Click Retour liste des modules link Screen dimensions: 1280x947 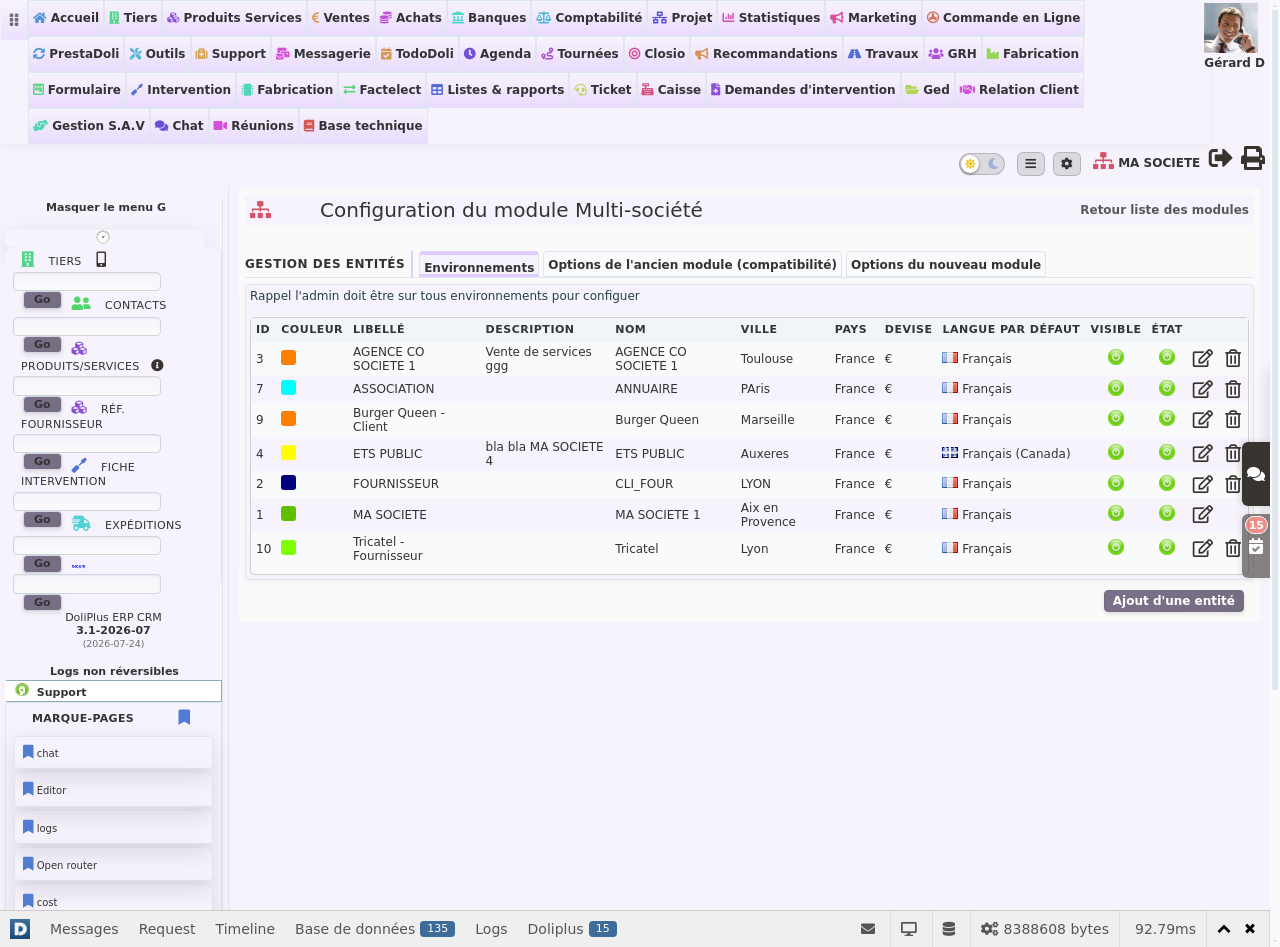click(1164, 210)
